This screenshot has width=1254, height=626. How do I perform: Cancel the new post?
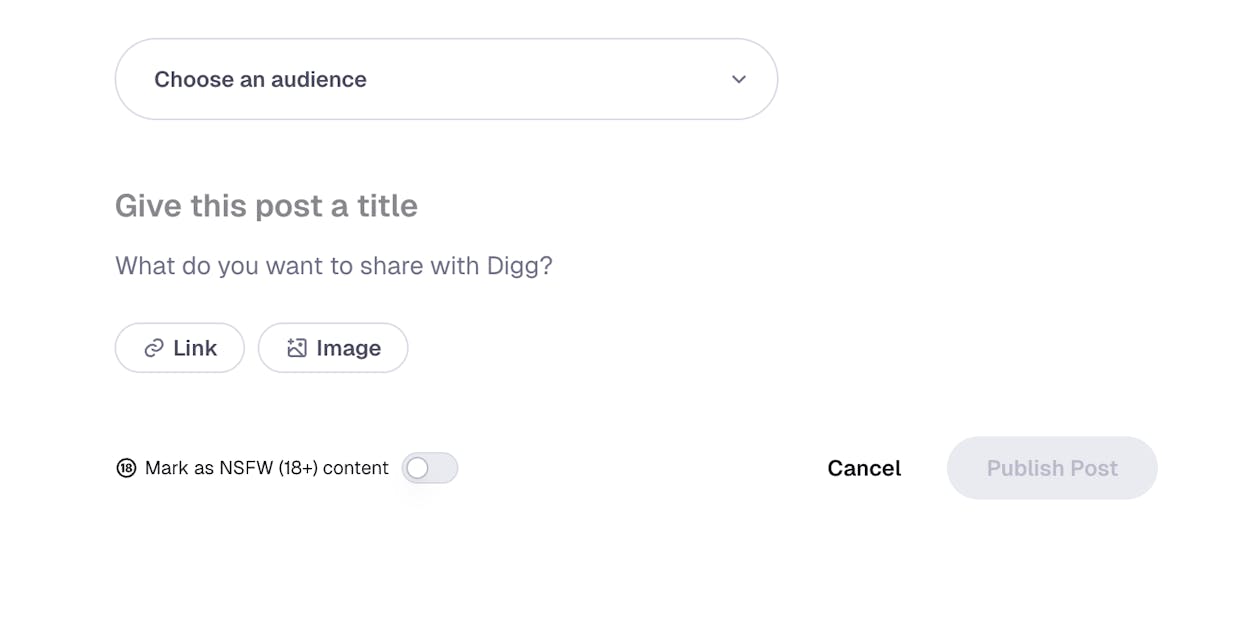(x=864, y=468)
